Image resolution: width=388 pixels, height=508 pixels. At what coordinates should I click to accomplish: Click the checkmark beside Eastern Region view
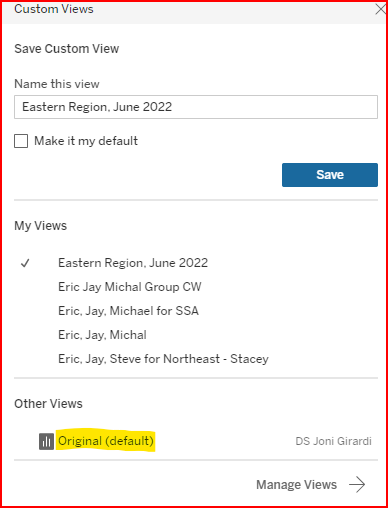pos(25,263)
